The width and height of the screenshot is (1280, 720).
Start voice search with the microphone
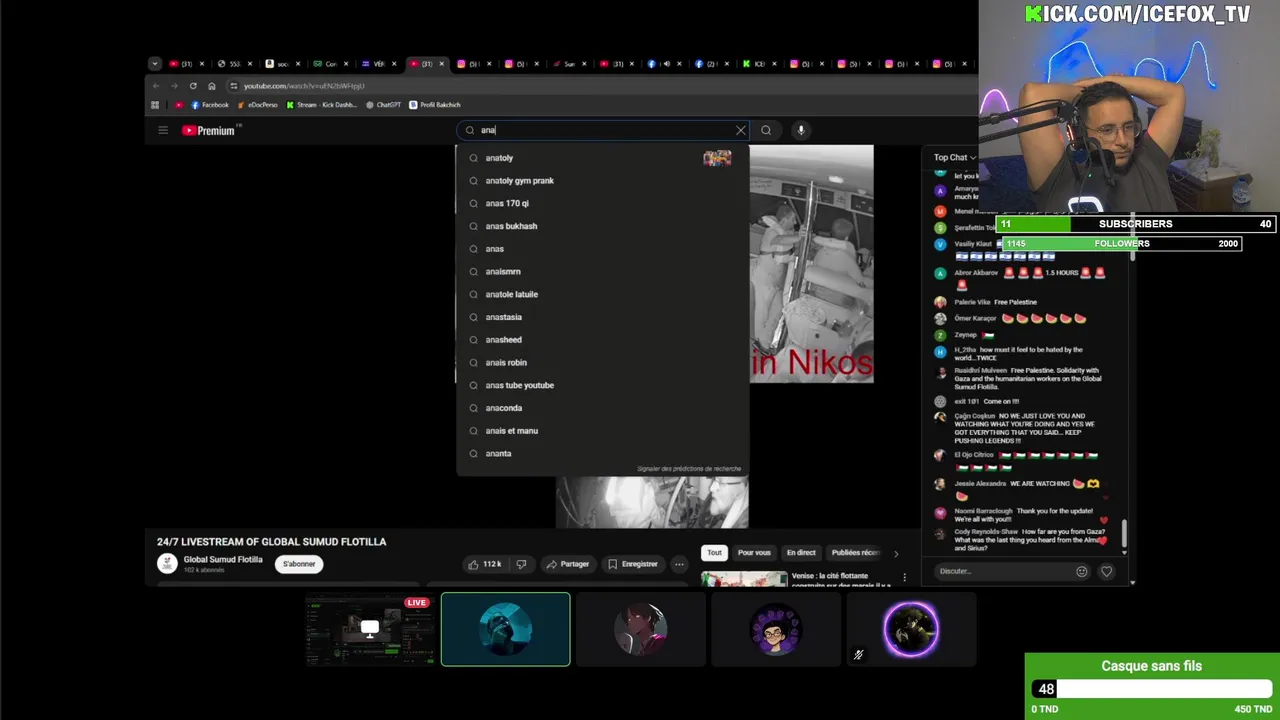pyautogui.click(x=800, y=130)
